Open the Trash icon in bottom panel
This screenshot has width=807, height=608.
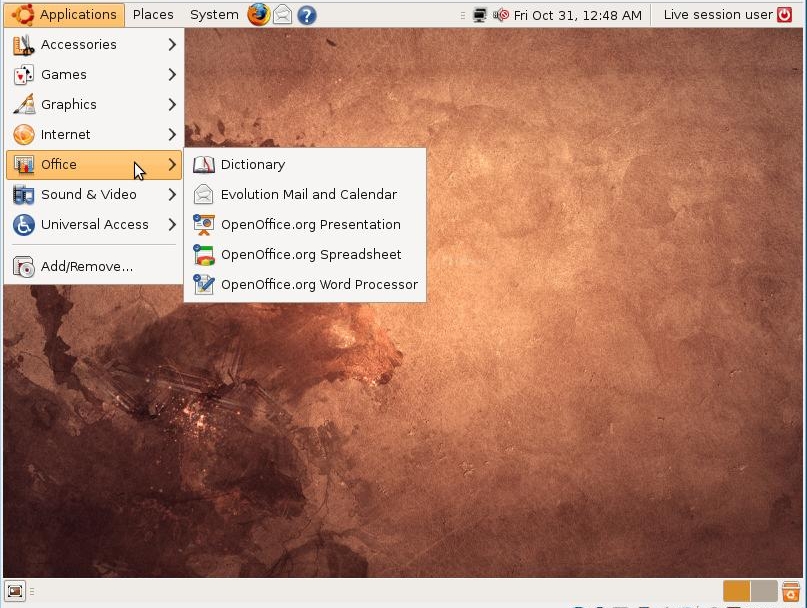[791, 591]
